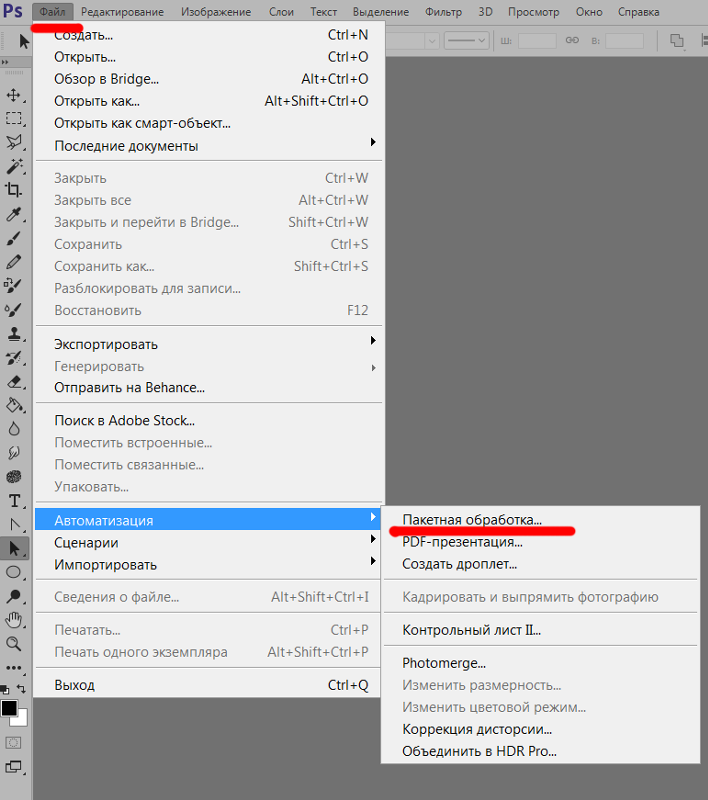Image resolution: width=708 pixels, height=800 pixels.
Task: Choose Открыть как смарт-объект
Action: 209,123
